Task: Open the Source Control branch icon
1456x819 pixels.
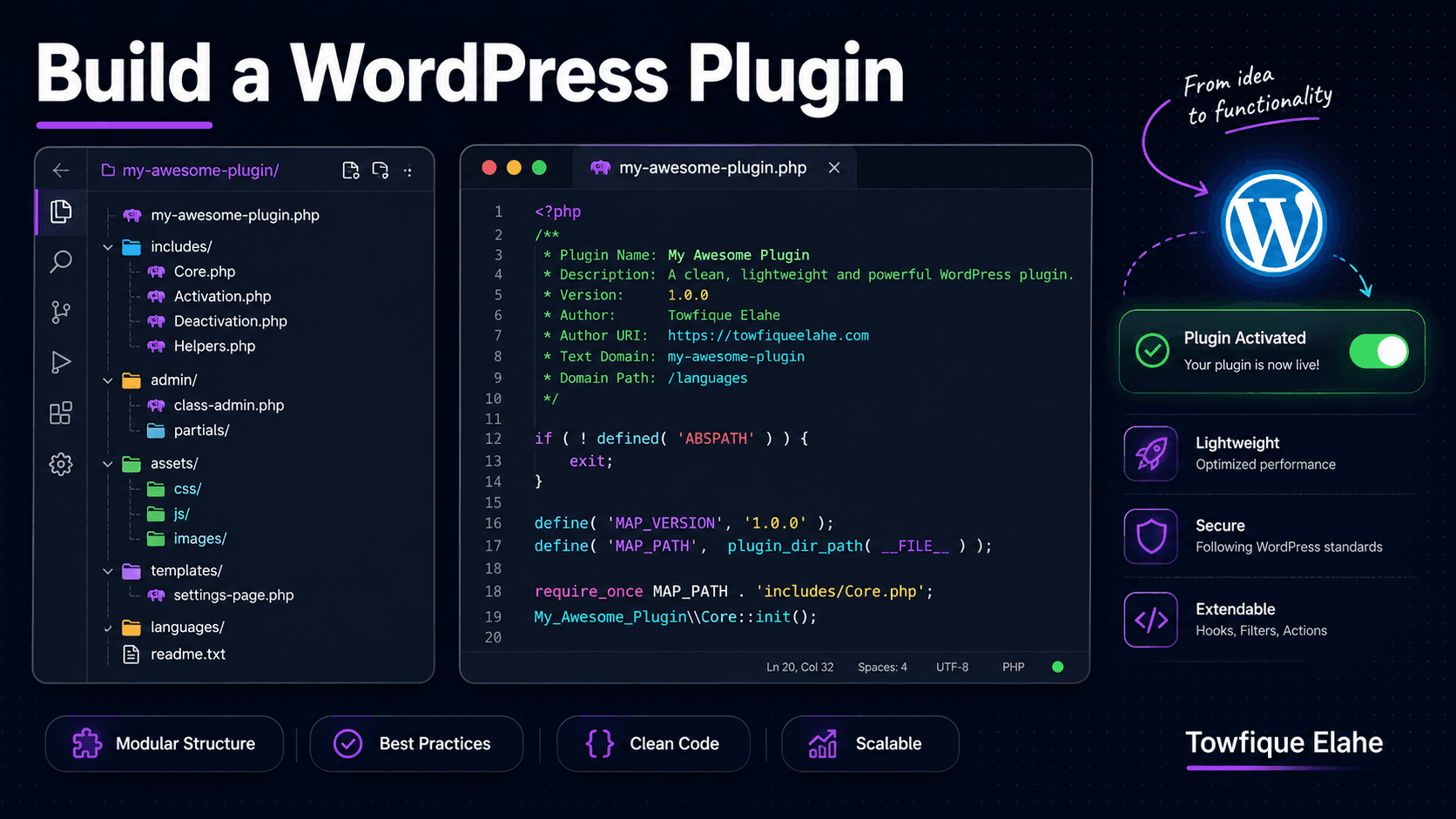Action: (61, 312)
